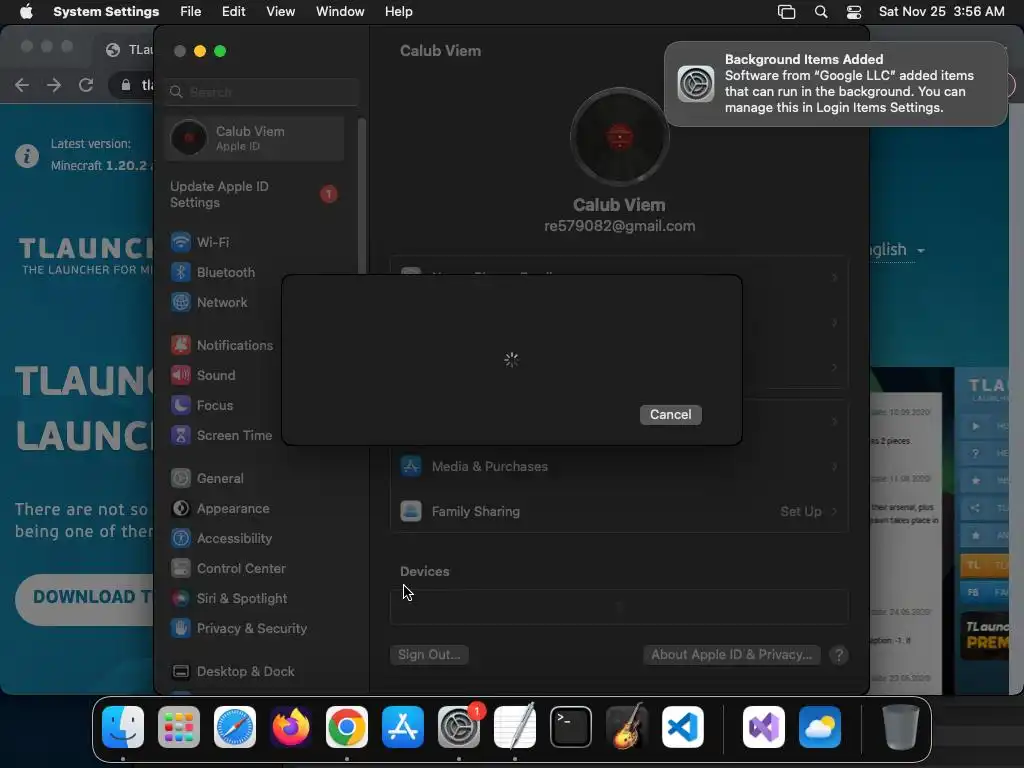Launch Firefox from the Dock
This screenshot has width=1024, height=768.
pos(291,727)
